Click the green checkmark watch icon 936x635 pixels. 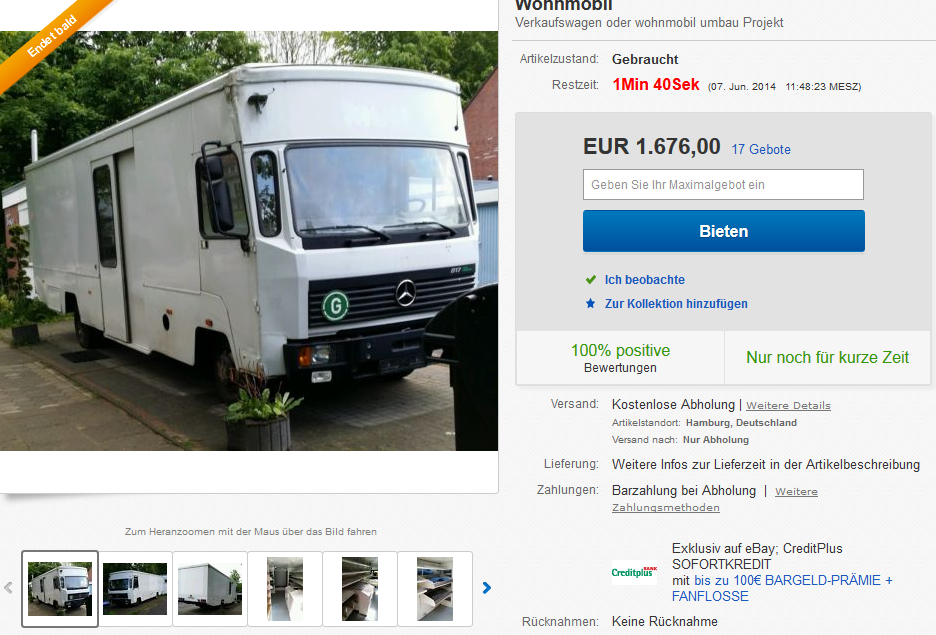point(590,279)
